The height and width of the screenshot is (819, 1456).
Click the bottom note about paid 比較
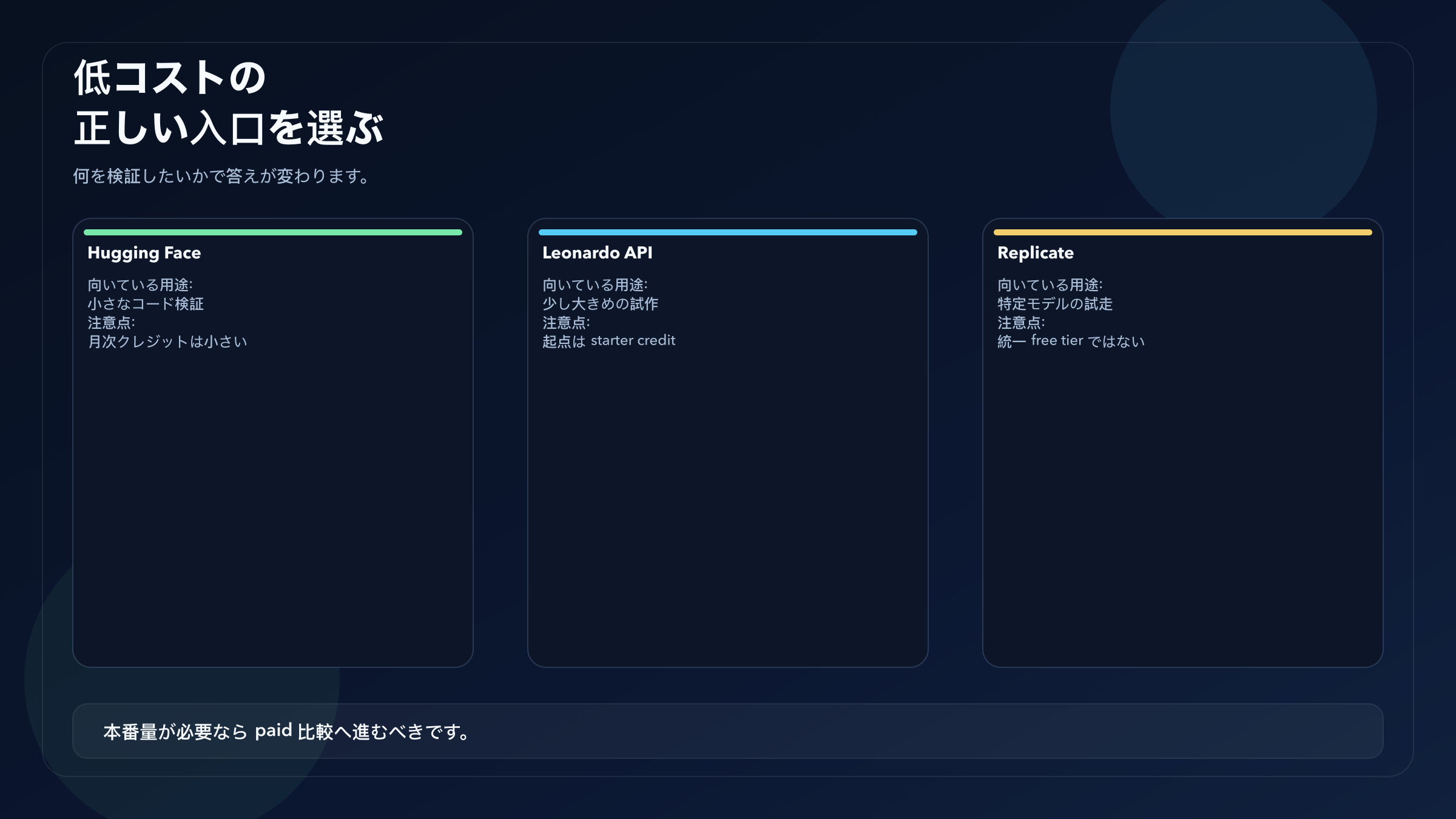coord(286,732)
